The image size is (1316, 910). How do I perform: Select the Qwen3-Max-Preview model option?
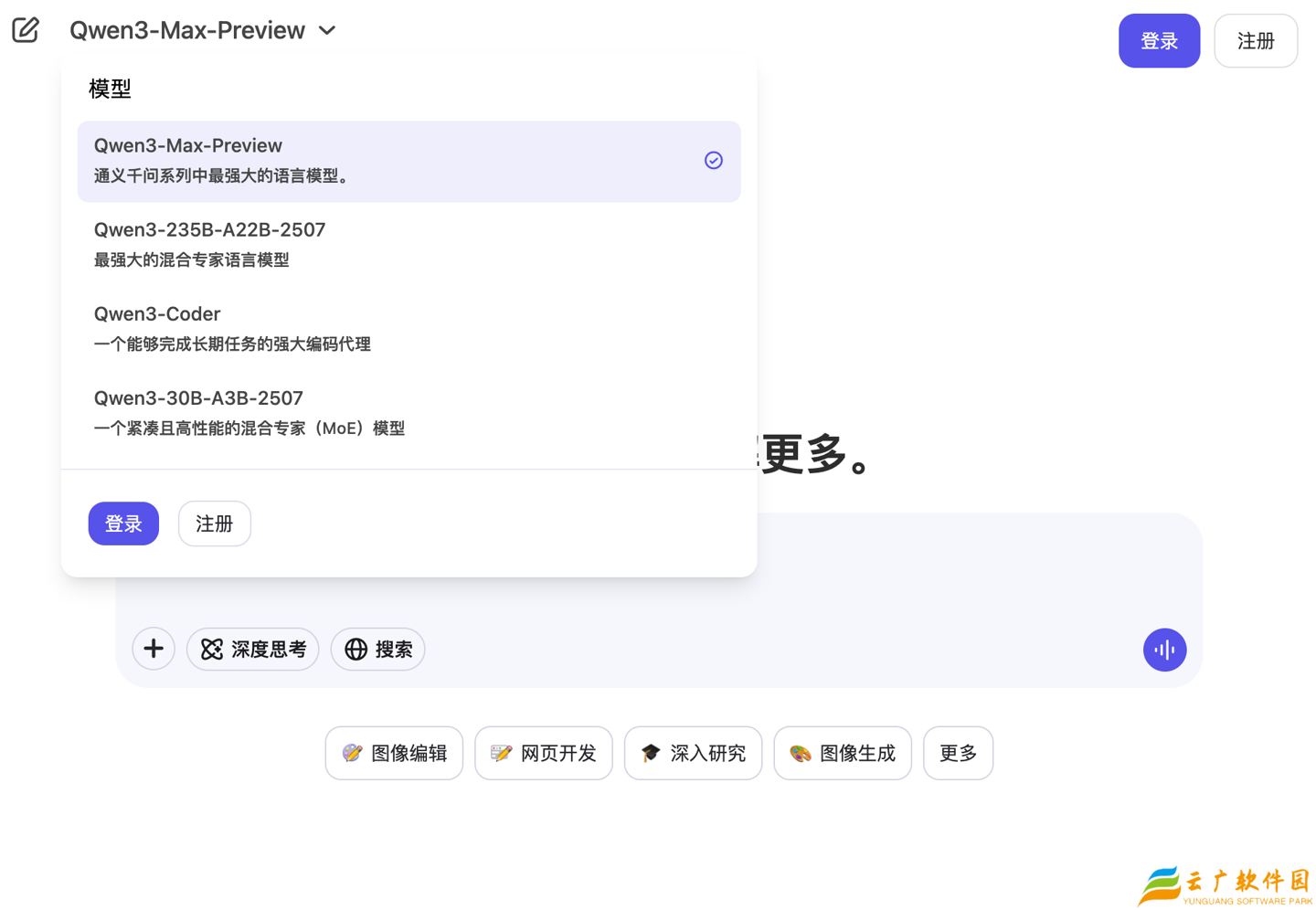point(409,161)
